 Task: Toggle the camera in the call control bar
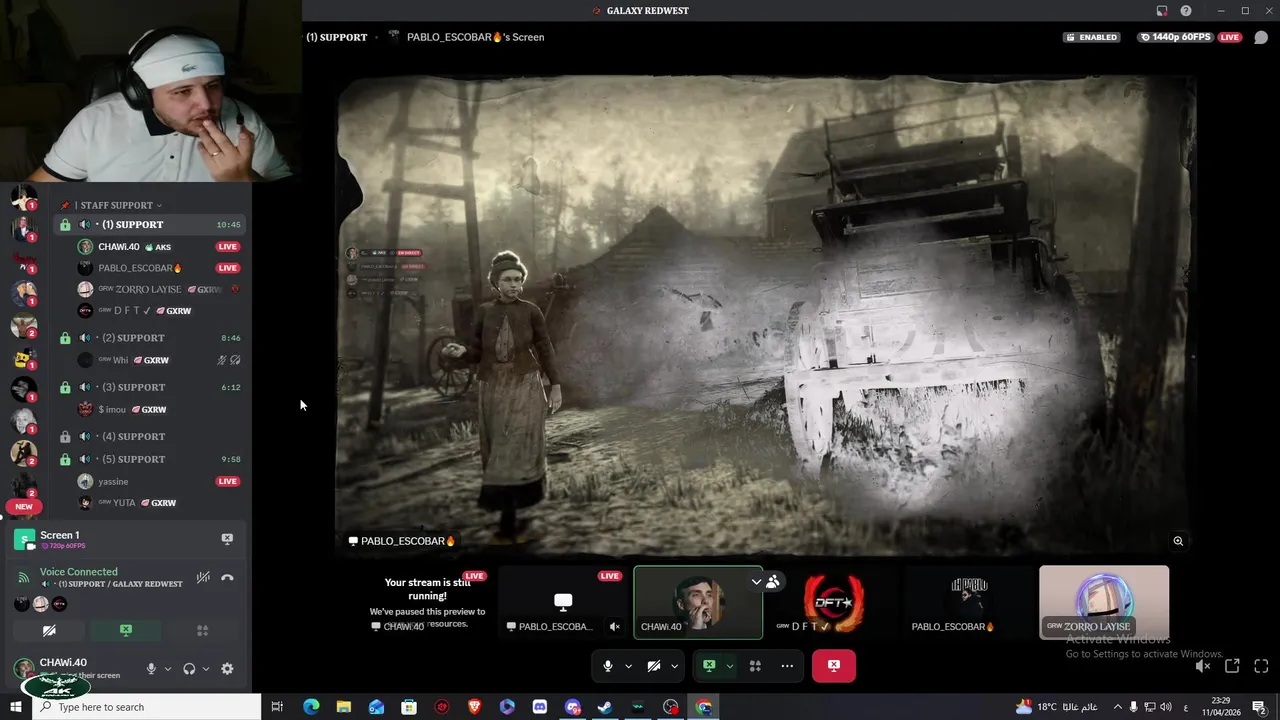click(x=654, y=666)
